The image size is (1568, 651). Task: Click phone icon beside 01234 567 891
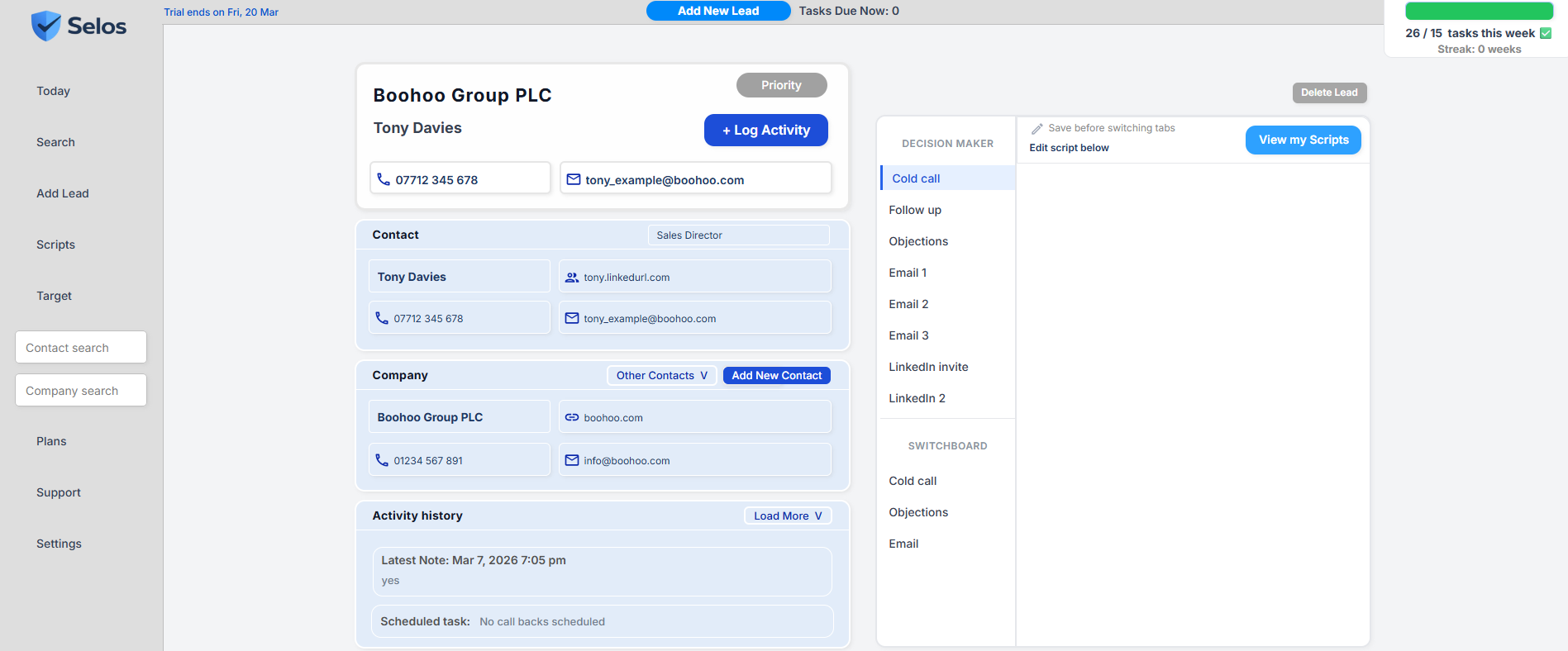pos(382,460)
